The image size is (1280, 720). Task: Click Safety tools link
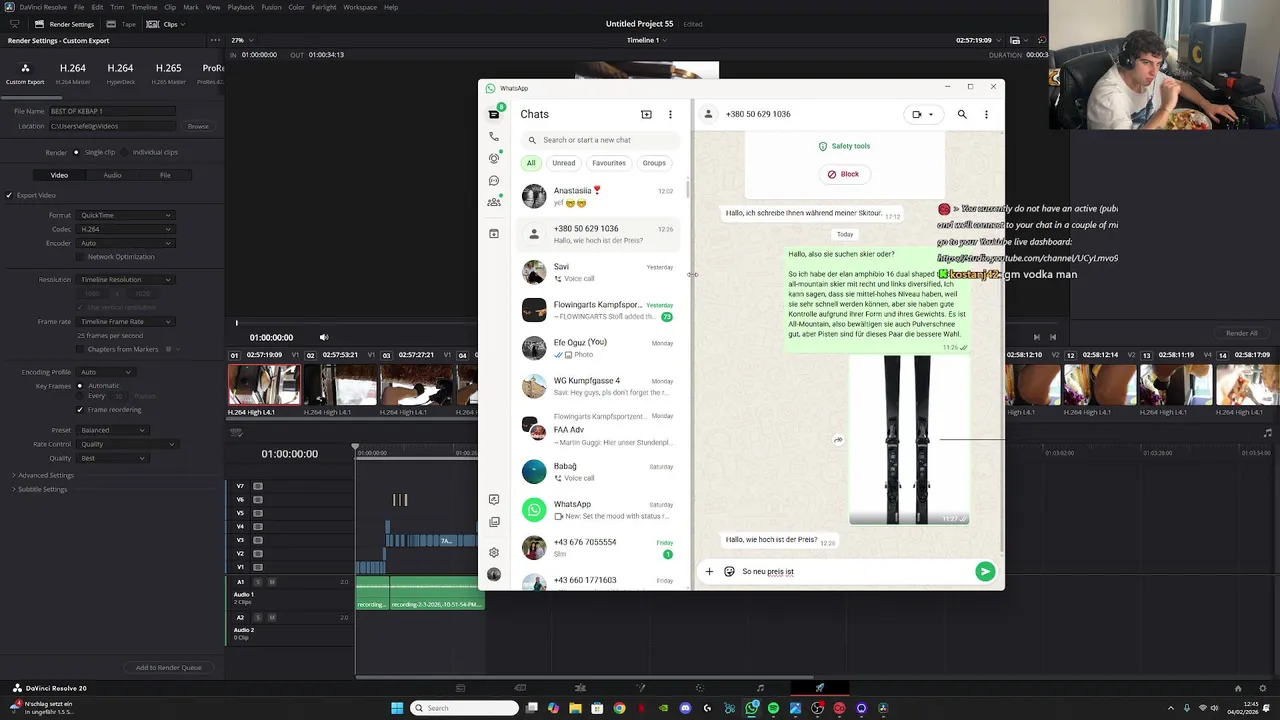pyautogui.click(x=845, y=146)
